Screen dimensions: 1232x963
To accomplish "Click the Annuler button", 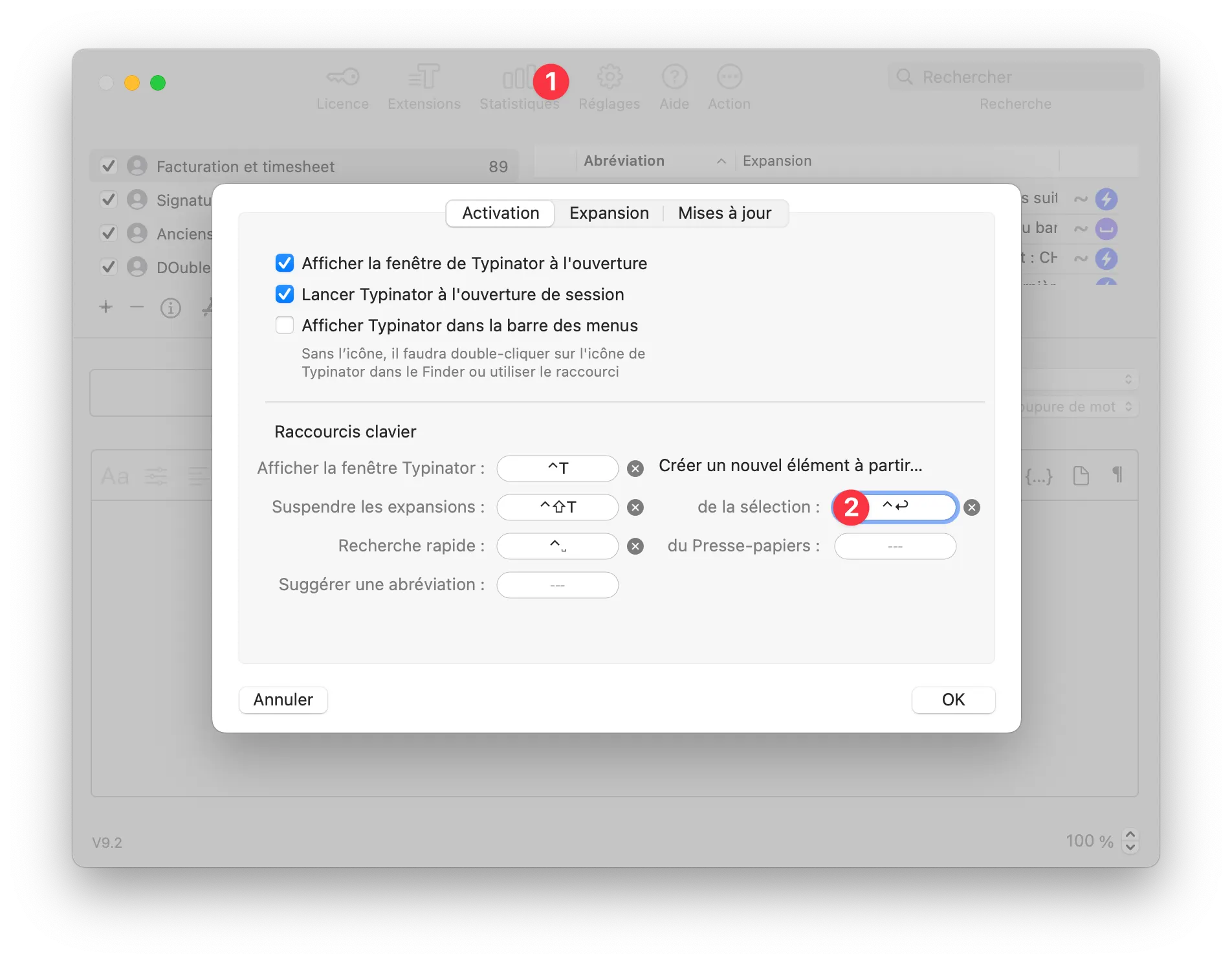I will point(283,700).
